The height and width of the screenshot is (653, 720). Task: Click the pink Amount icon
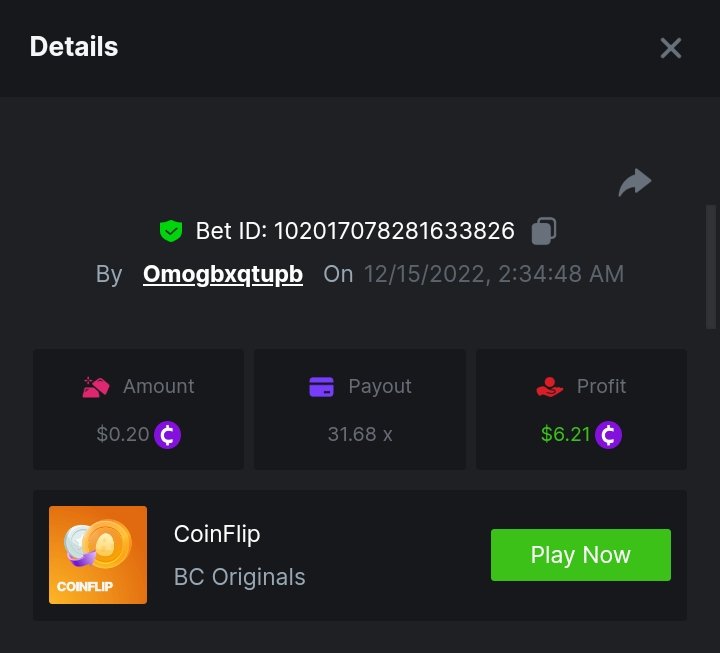pos(96,387)
